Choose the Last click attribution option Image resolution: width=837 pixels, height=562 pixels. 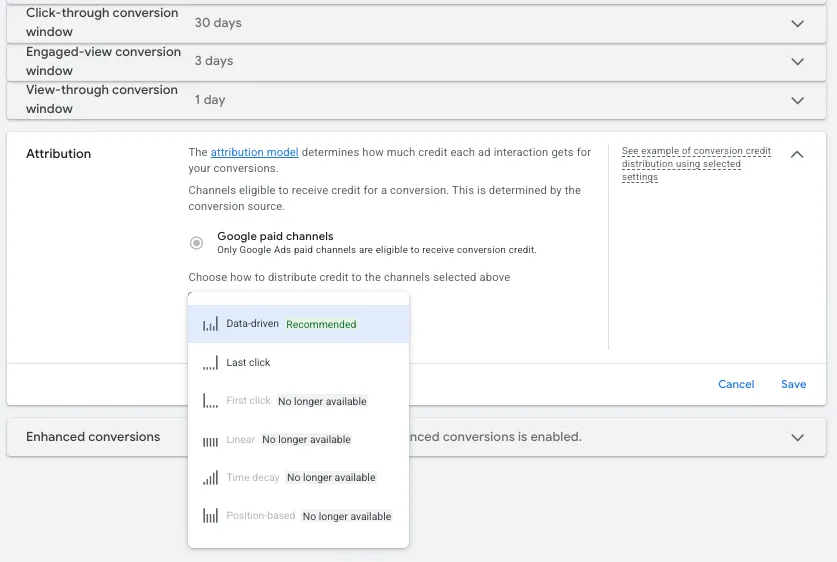point(298,362)
